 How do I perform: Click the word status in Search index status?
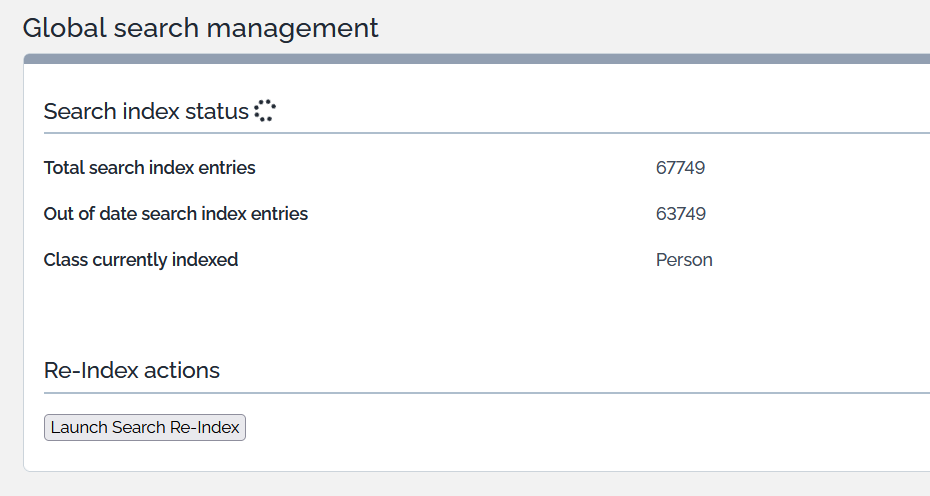tap(217, 111)
